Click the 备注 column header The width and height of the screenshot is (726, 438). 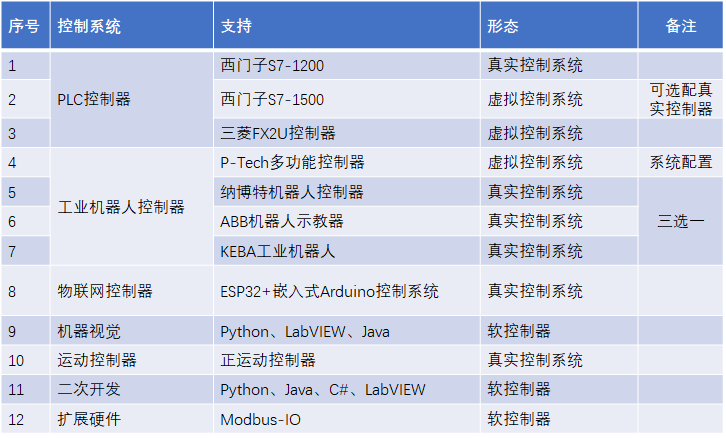coord(681,25)
